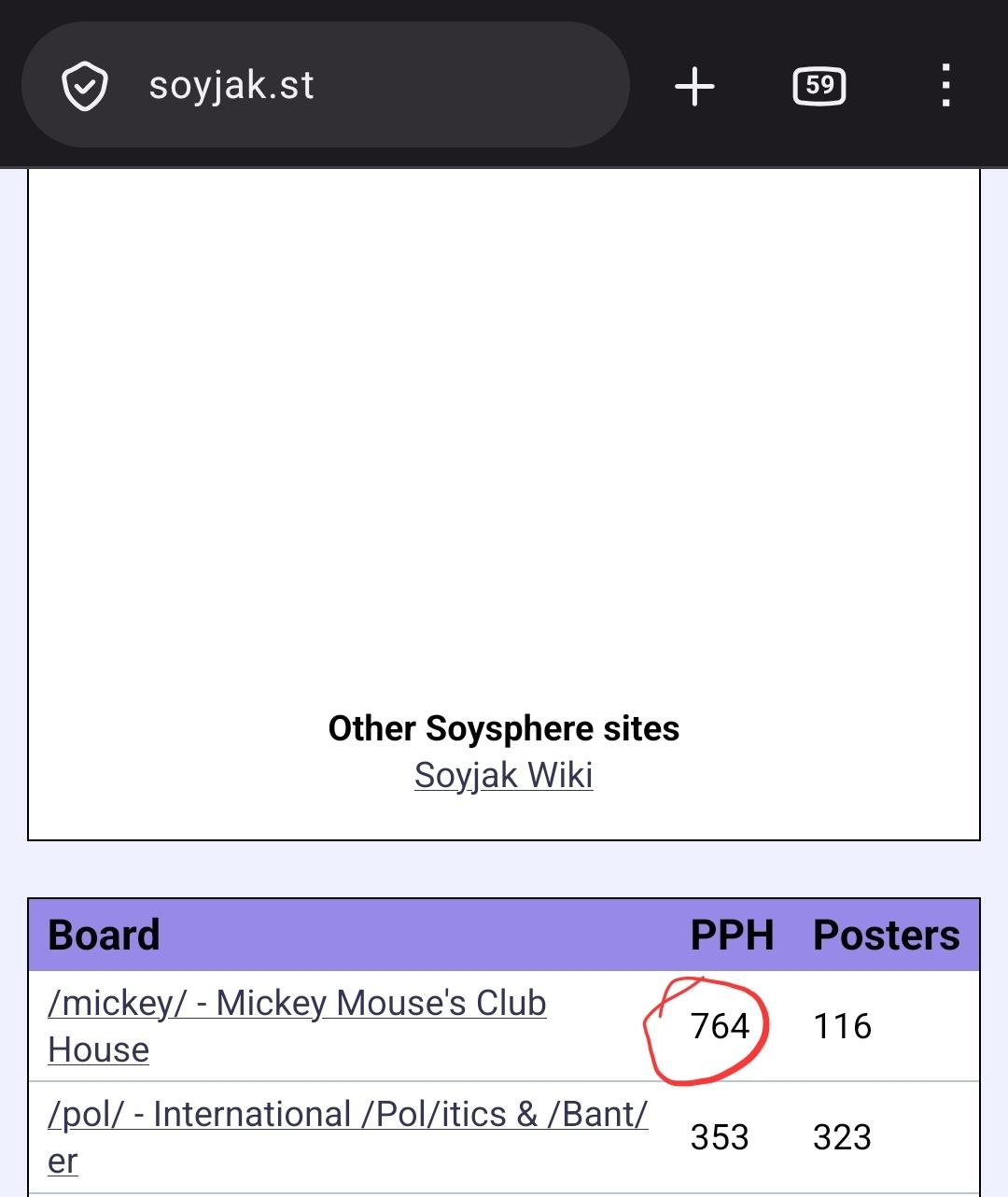1008x1197 pixels.
Task: Tap the Other Soysphere sites heading
Action: 504,728
